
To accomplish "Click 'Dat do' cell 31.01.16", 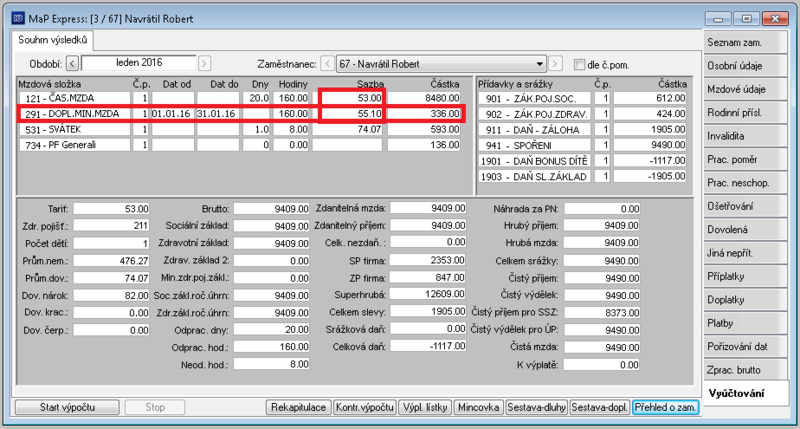I will tap(218, 114).
